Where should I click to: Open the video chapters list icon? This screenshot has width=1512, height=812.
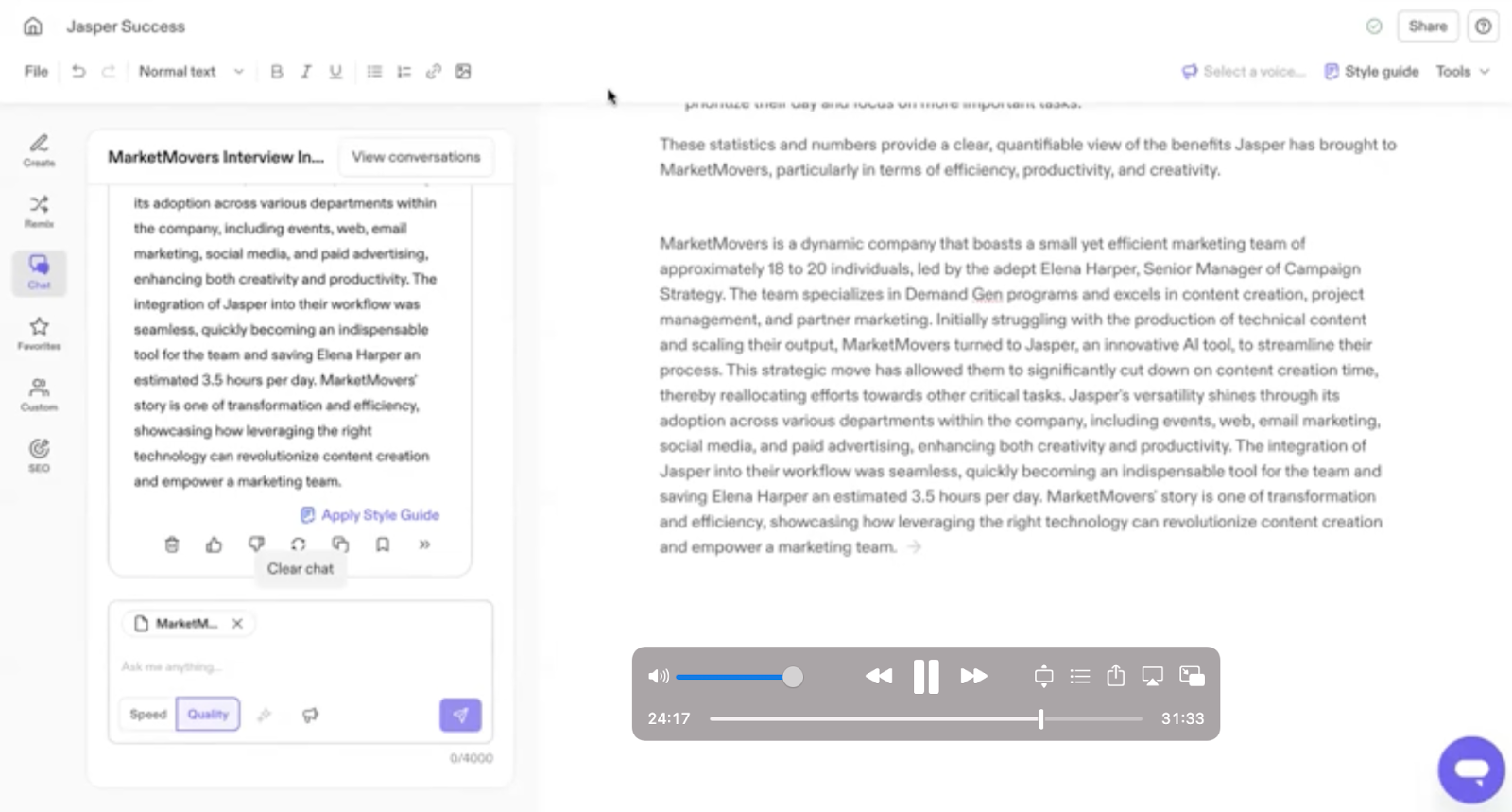[1080, 676]
